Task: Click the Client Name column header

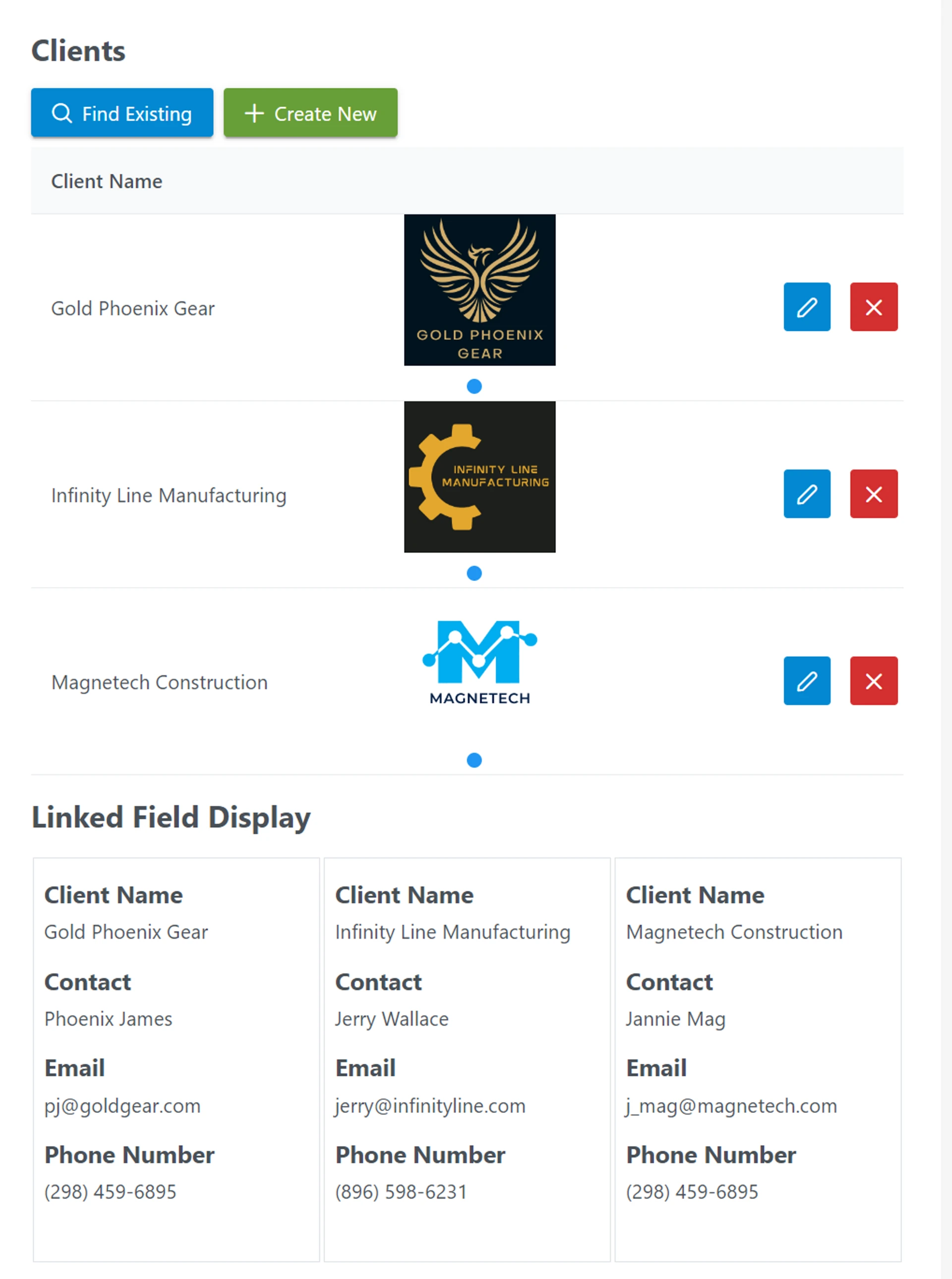Action: coord(107,181)
